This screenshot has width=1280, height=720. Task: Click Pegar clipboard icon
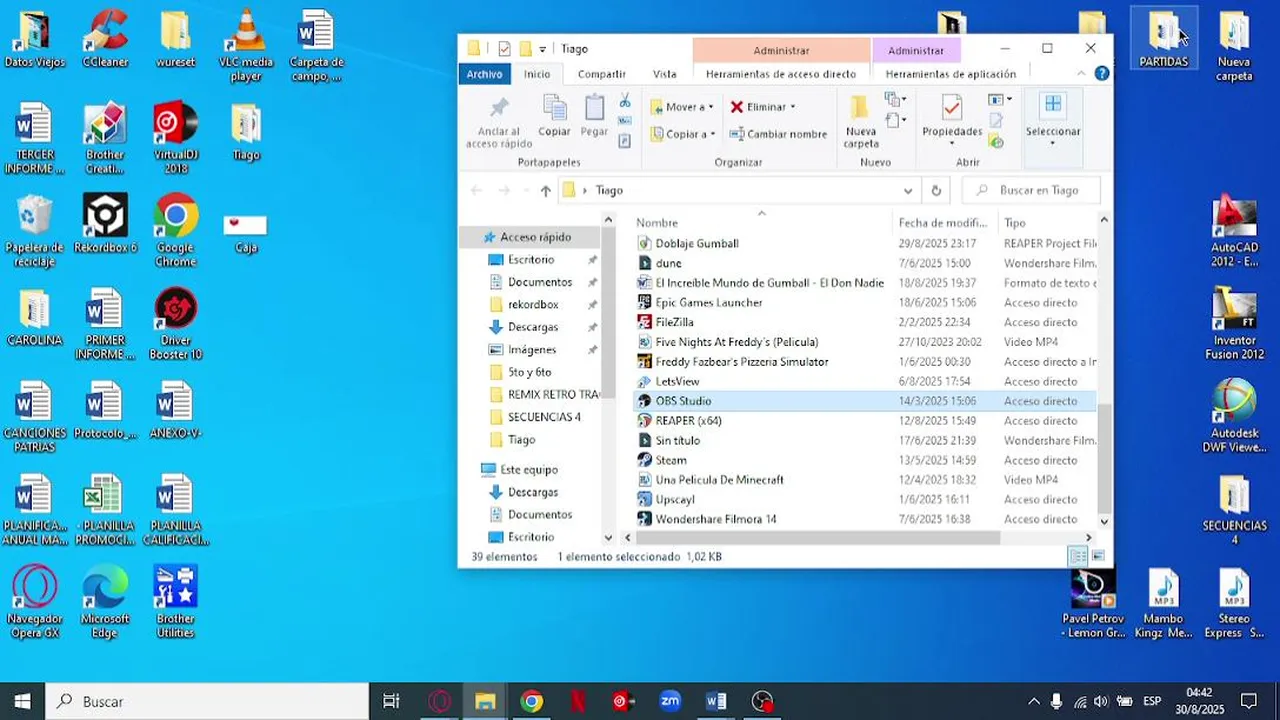(594, 108)
